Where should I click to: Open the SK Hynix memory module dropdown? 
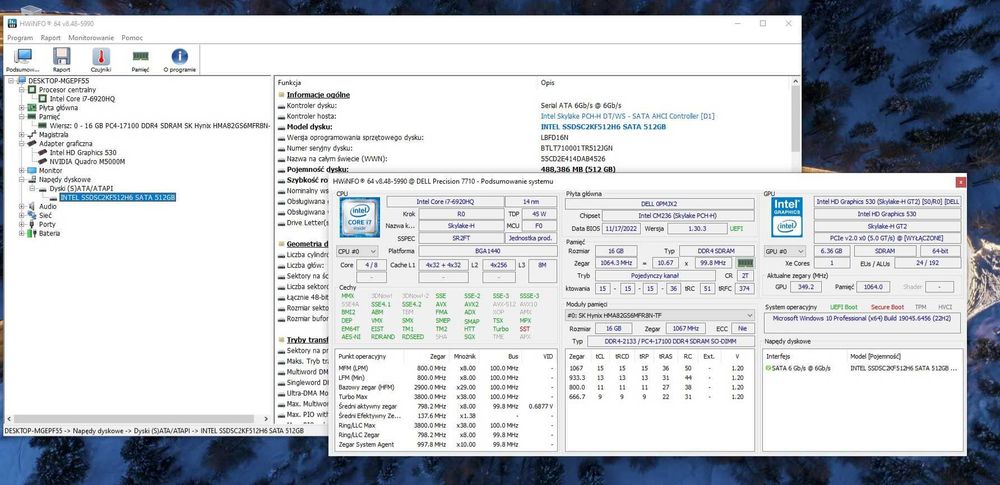click(x=660, y=316)
